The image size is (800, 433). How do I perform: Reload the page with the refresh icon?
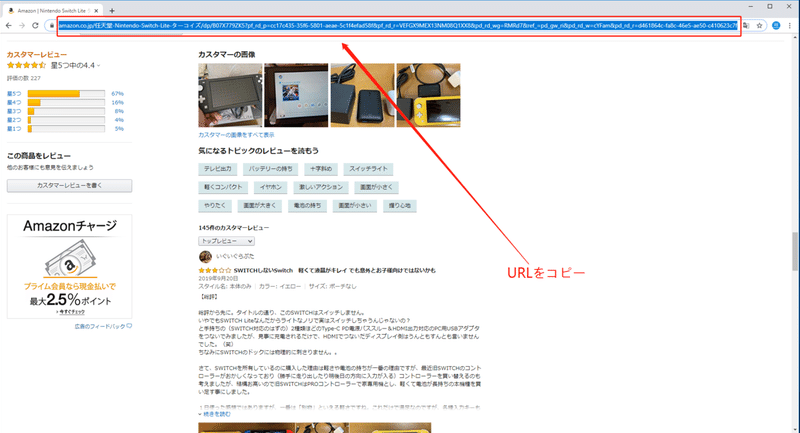coord(35,26)
